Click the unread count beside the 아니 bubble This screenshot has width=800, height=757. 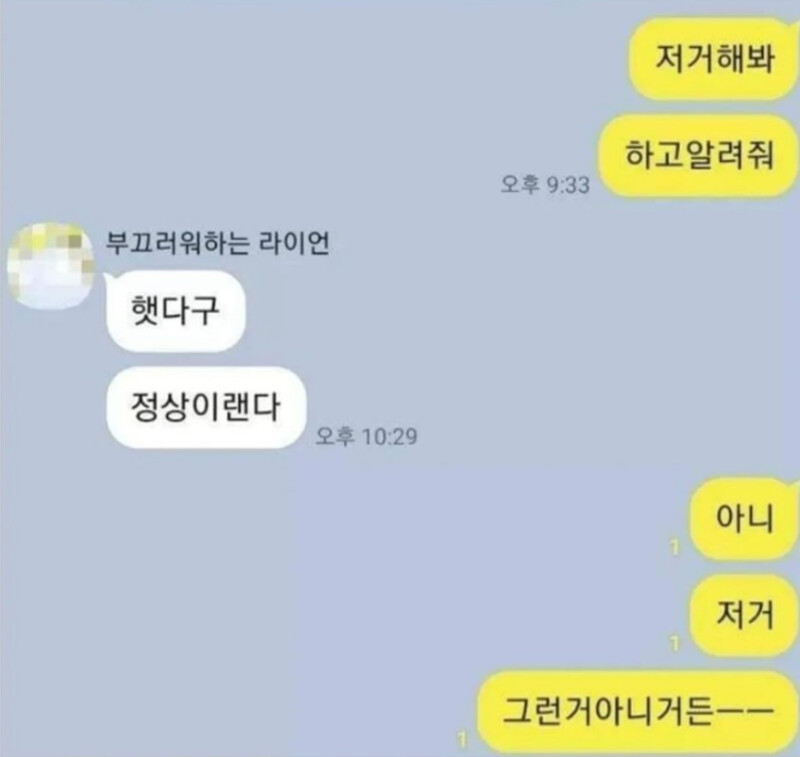(675, 548)
